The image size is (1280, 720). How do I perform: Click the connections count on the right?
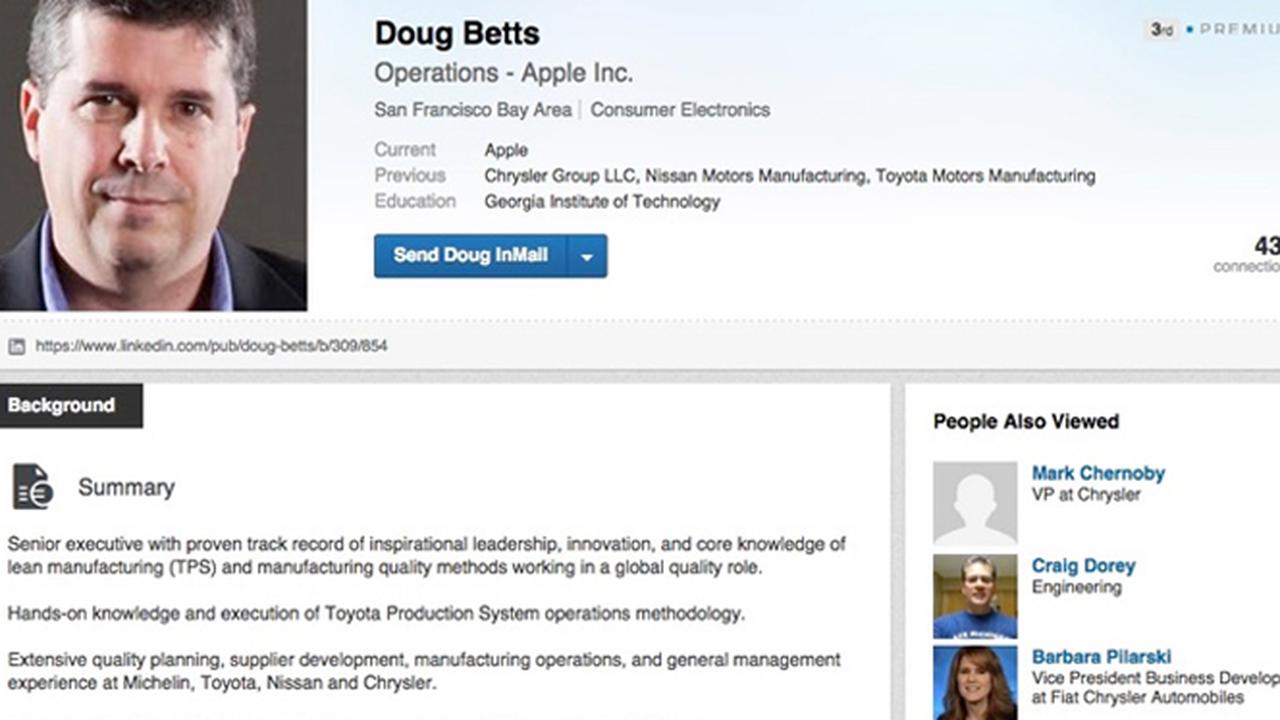(x=1264, y=246)
